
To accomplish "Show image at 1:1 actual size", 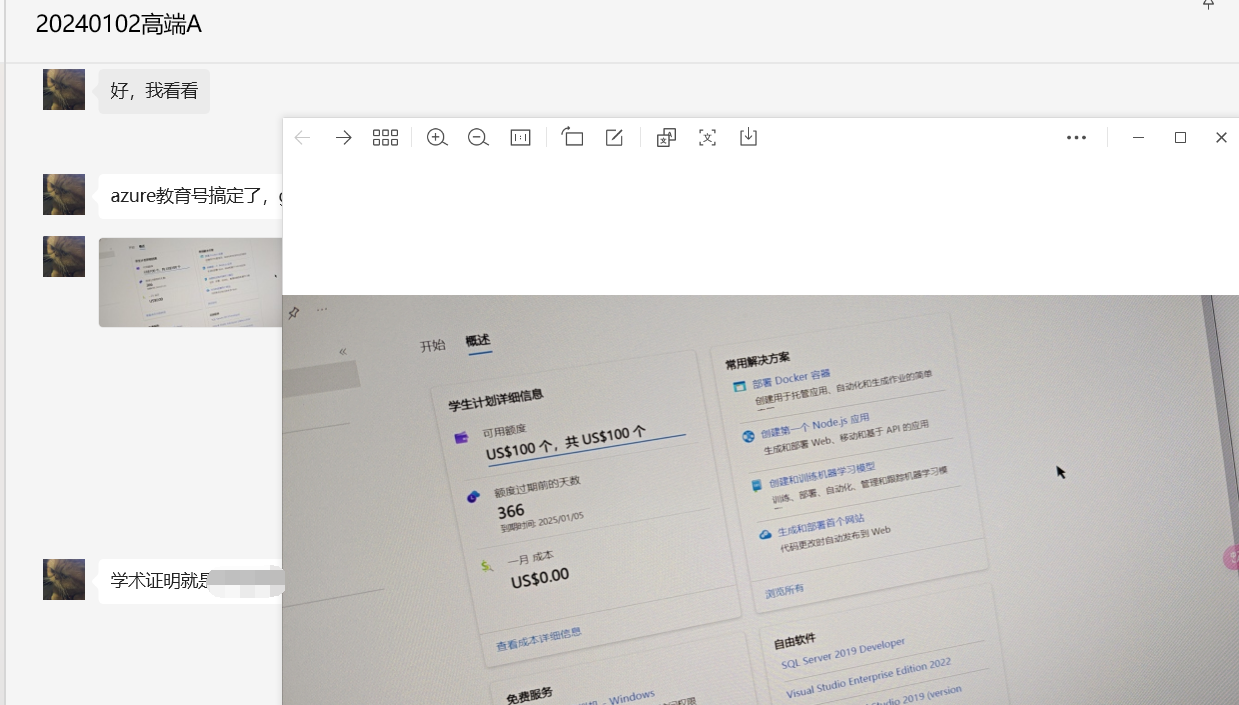I will (x=520, y=138).
